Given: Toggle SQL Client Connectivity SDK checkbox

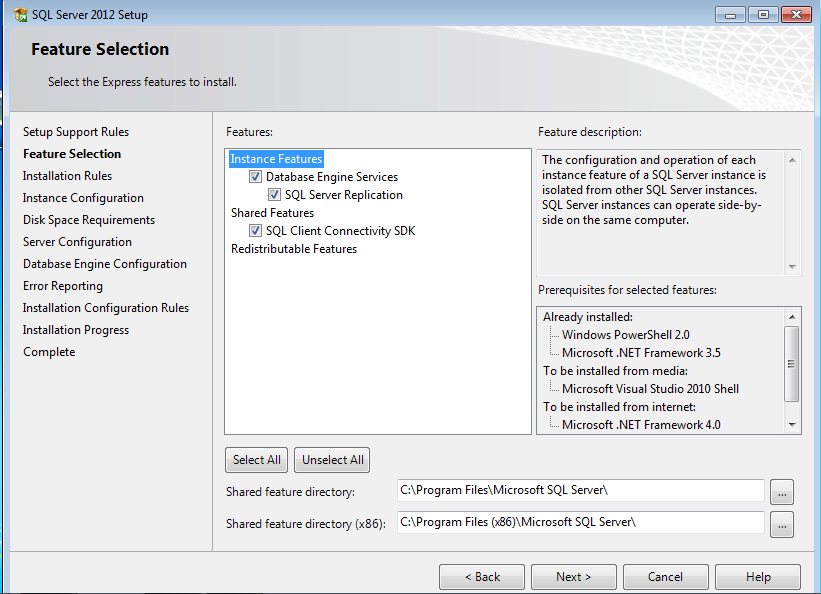Looking at the screenshot, I should pos(256,231).
